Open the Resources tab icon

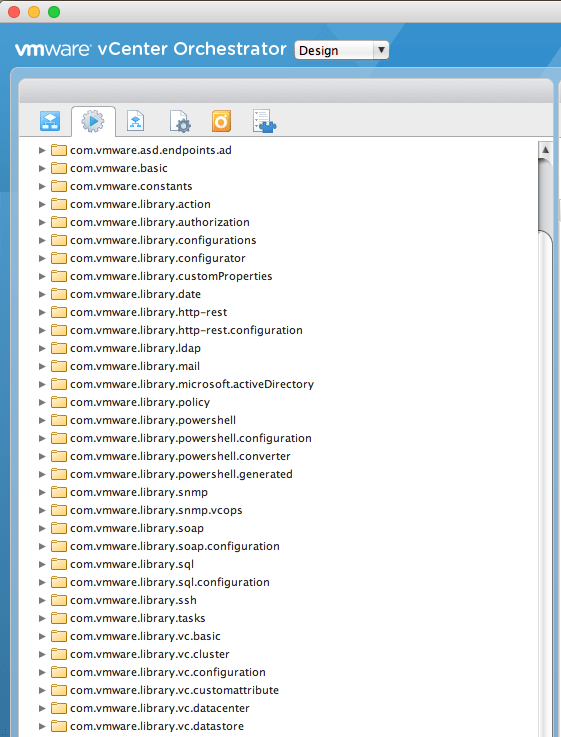[135, 121]
